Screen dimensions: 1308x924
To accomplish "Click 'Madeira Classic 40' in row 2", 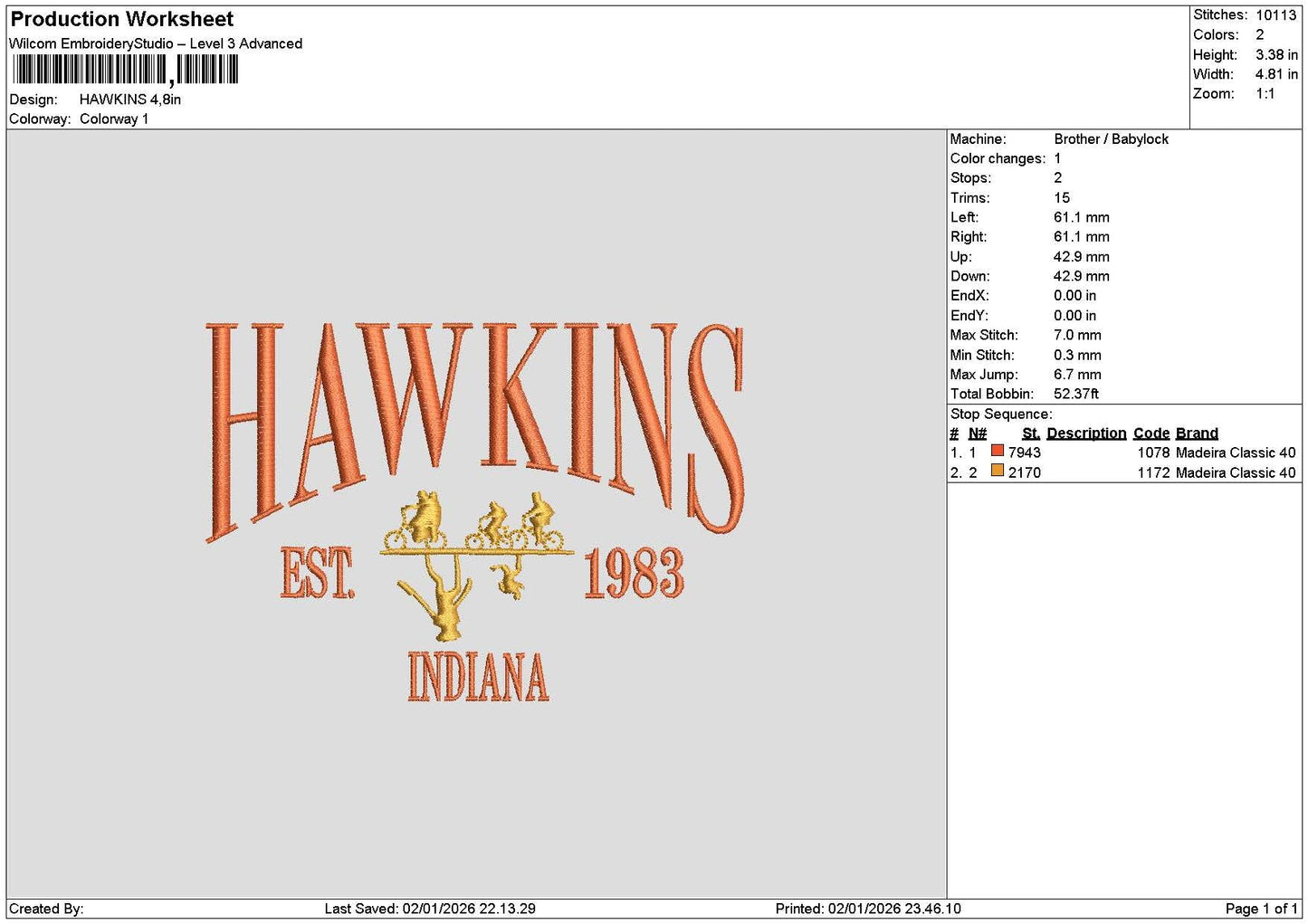I will point(1236,472).
